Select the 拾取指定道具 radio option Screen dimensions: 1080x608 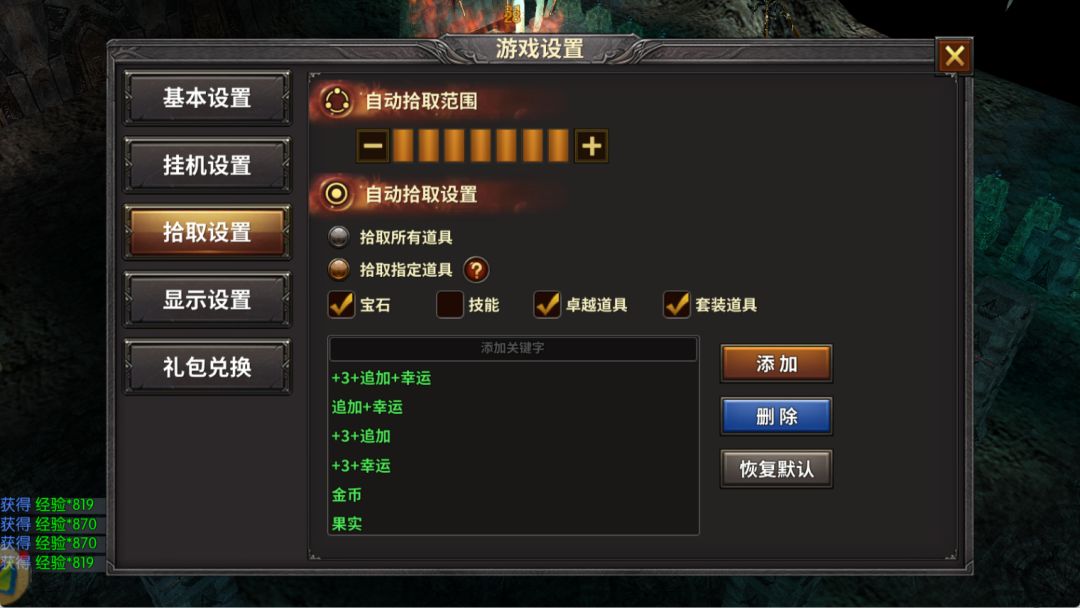coord(338,270)
